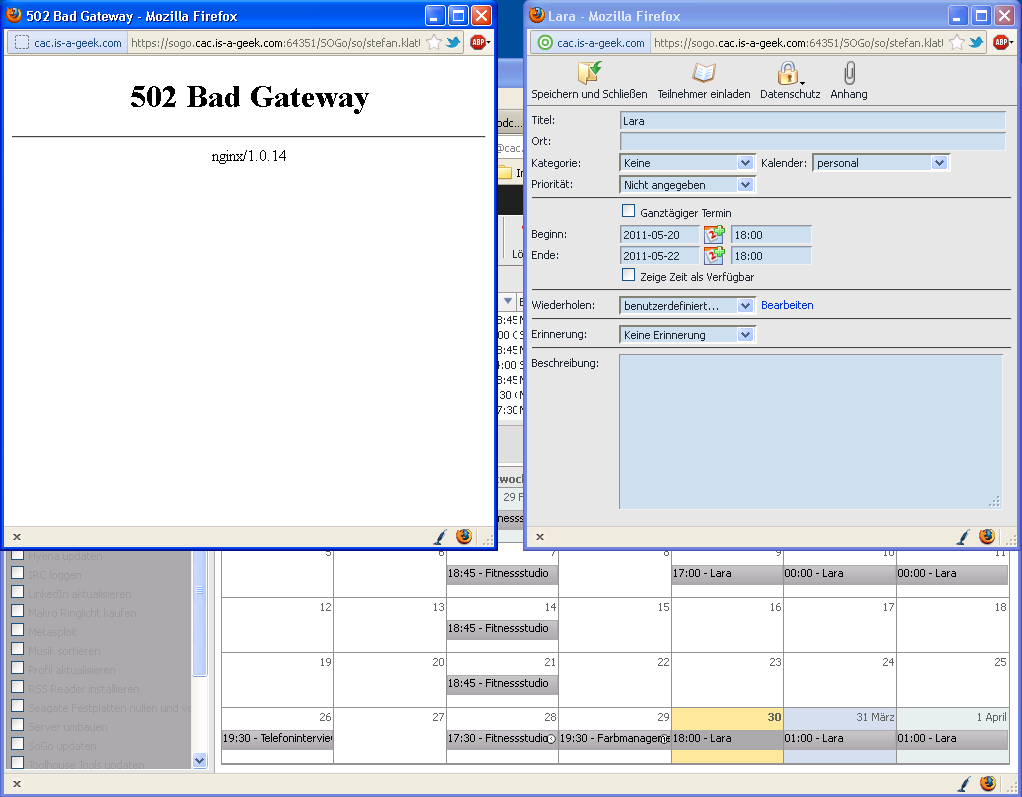Click the Datenschutz padlock icon
The image size is (1022, 797).
coord(788,74)
